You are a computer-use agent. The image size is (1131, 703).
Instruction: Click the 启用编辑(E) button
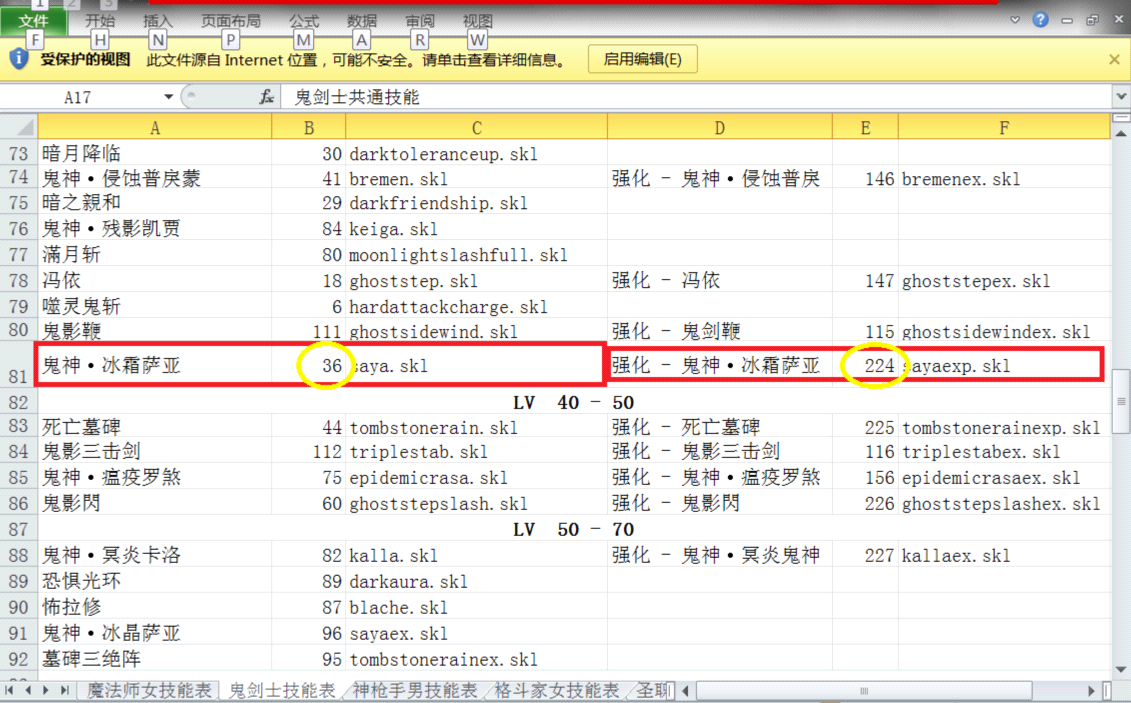(642, 60)
